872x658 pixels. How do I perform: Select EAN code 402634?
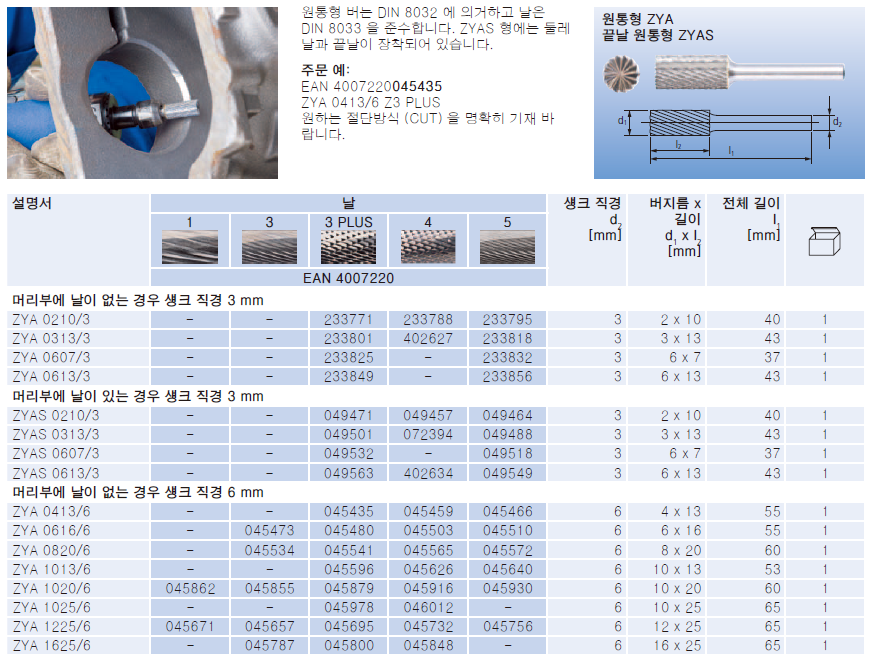click(428, 473)
